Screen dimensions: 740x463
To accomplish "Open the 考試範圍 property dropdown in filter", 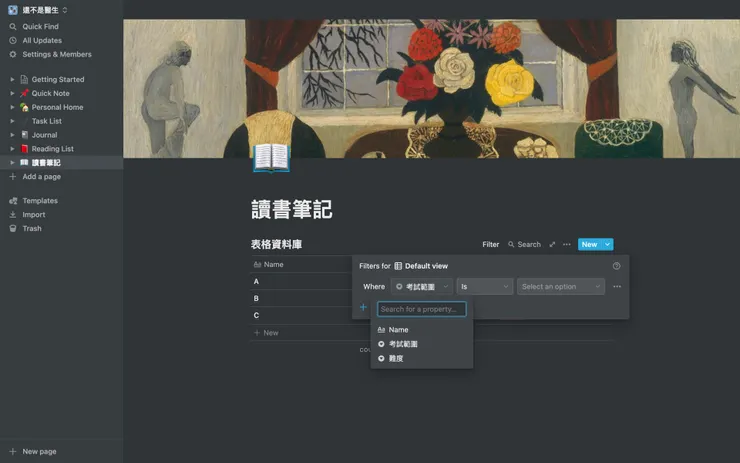I will click(422, 286).
